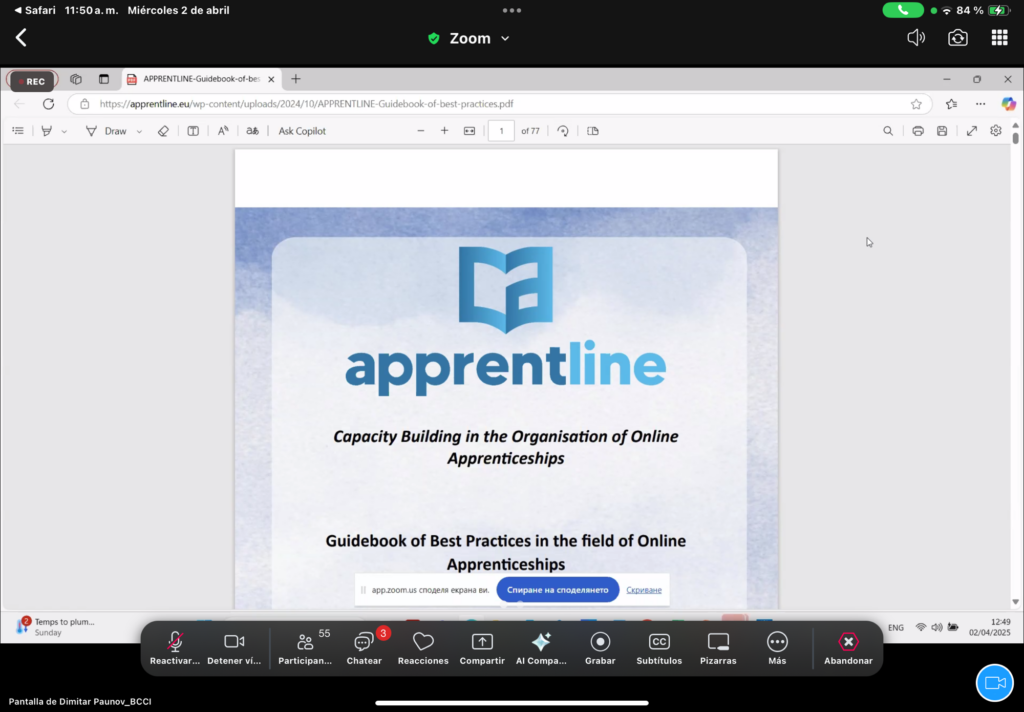Go back using the top-left arrow

click(x=21, y=38)
